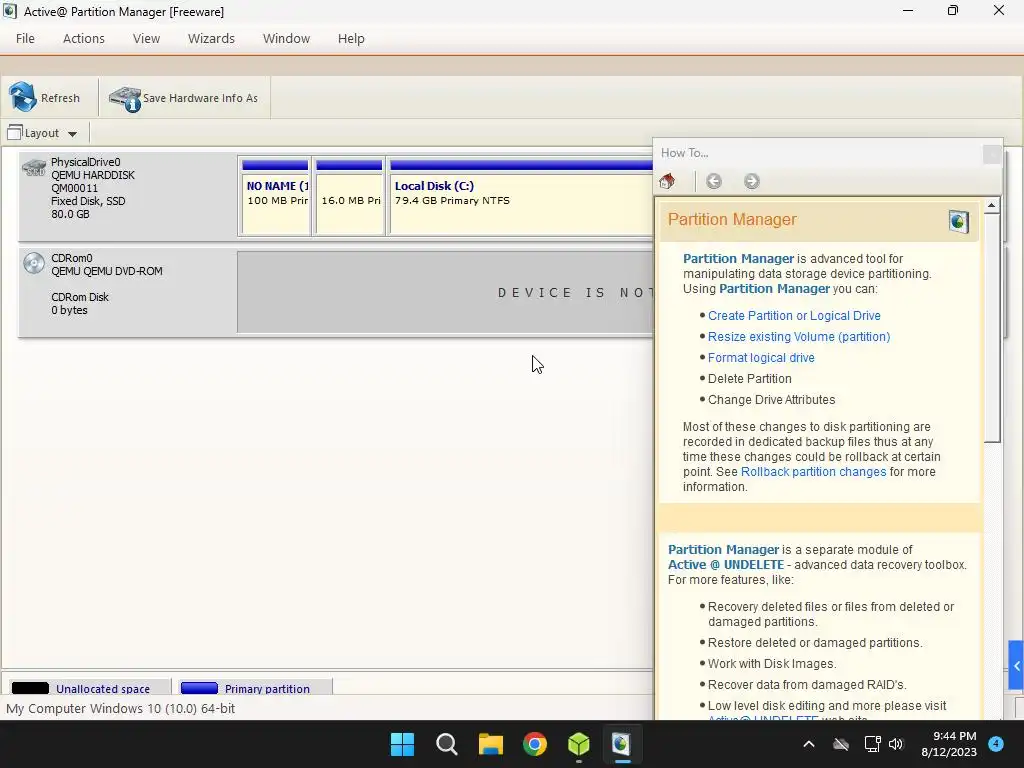Click Active@ Partition Manager taskbar icon

tap(622, 744)
